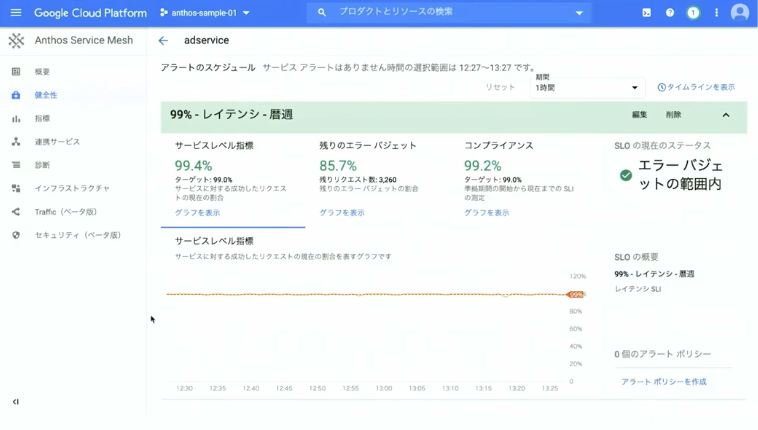Click the 0 個のアラート ポリシー text

tap(663, 354)
